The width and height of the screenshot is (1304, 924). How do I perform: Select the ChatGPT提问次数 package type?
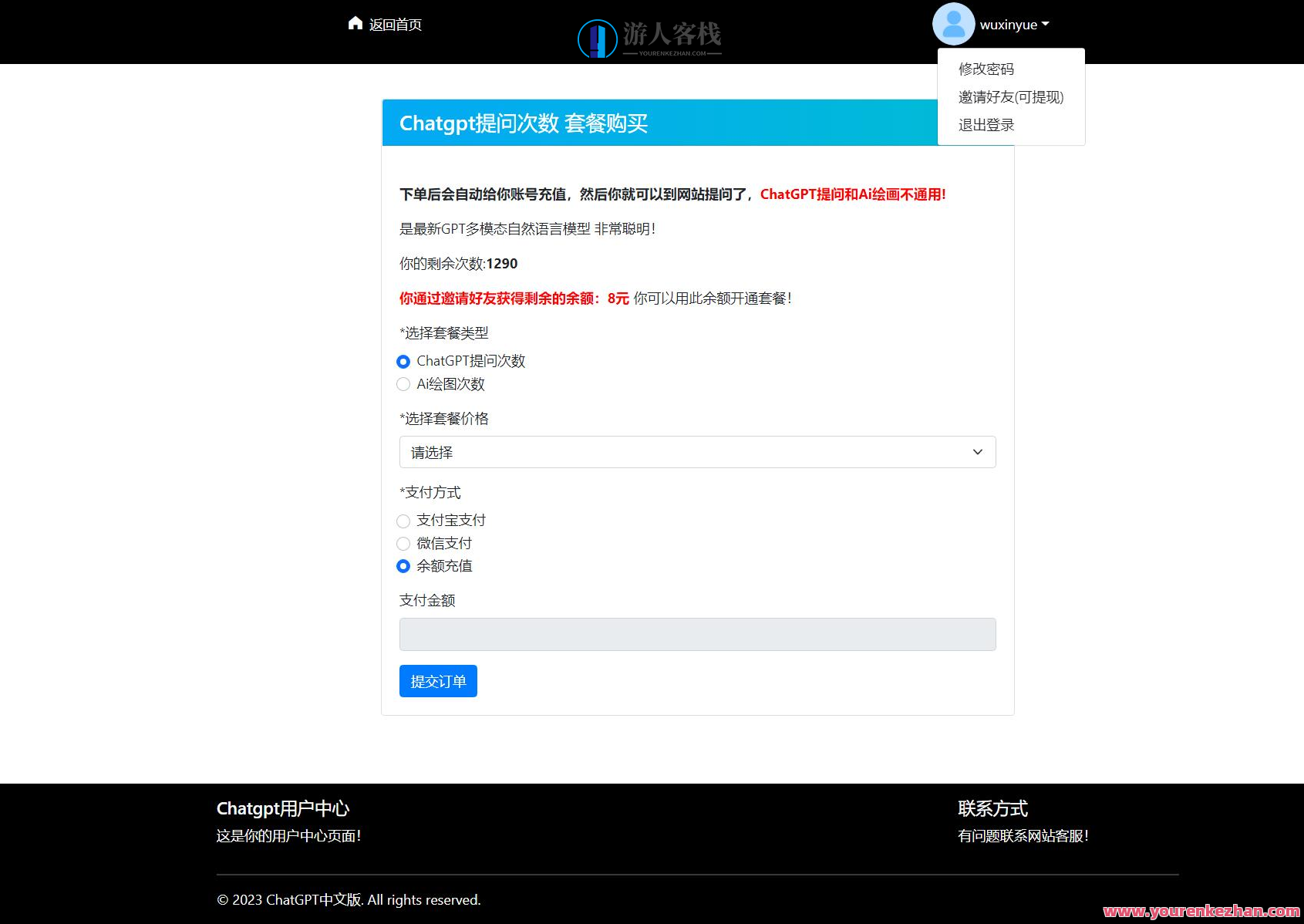click(403, 361)
